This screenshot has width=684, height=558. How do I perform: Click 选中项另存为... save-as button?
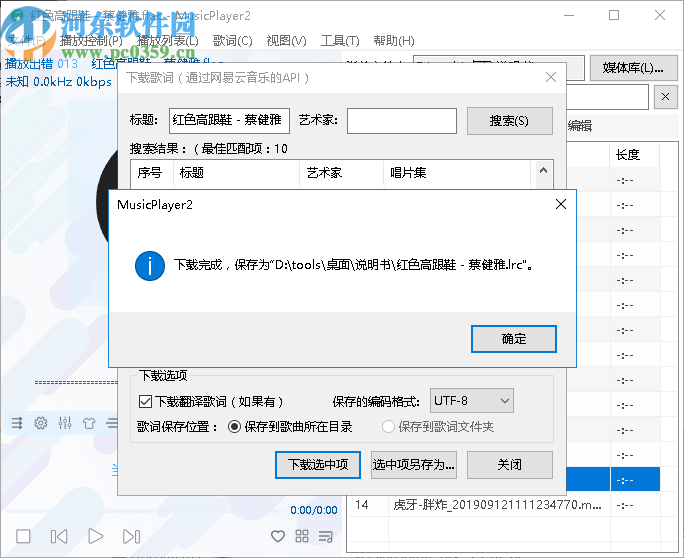pos(414,465)
